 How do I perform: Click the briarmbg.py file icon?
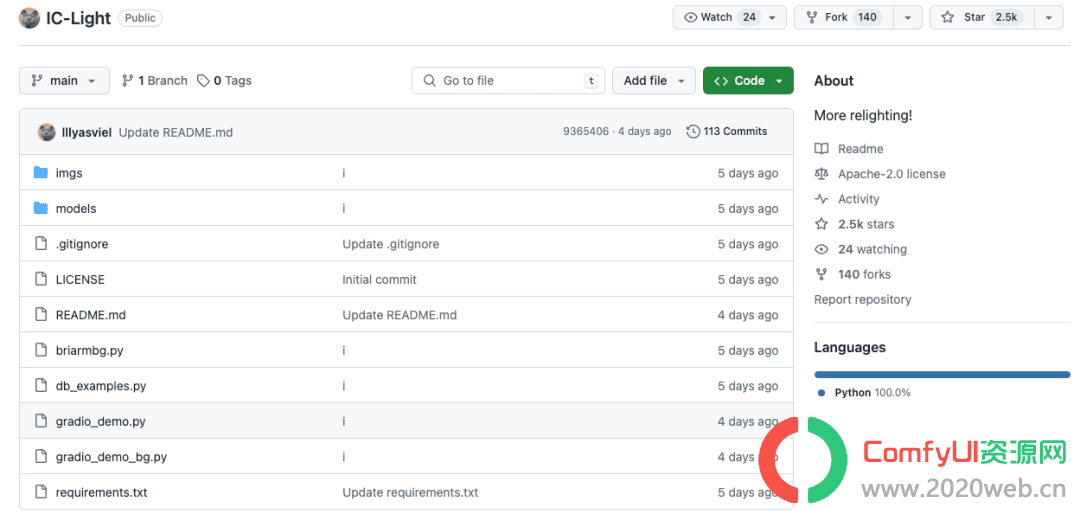pyautogui.click(x=41, y=350)
